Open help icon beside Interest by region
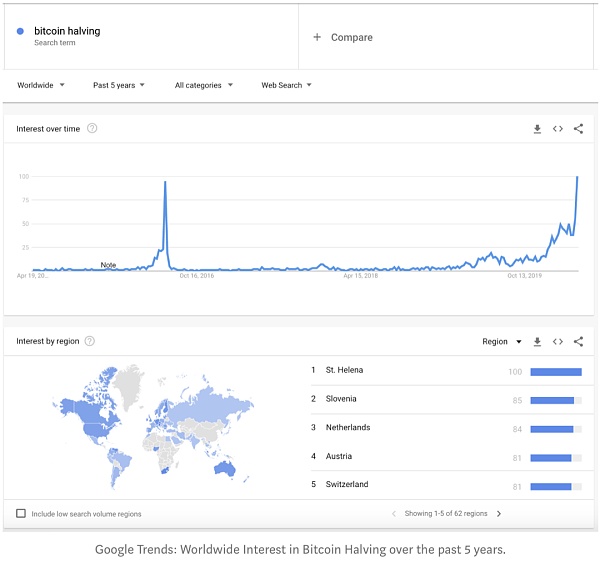The image size is (600, 562). pos(90,341)
